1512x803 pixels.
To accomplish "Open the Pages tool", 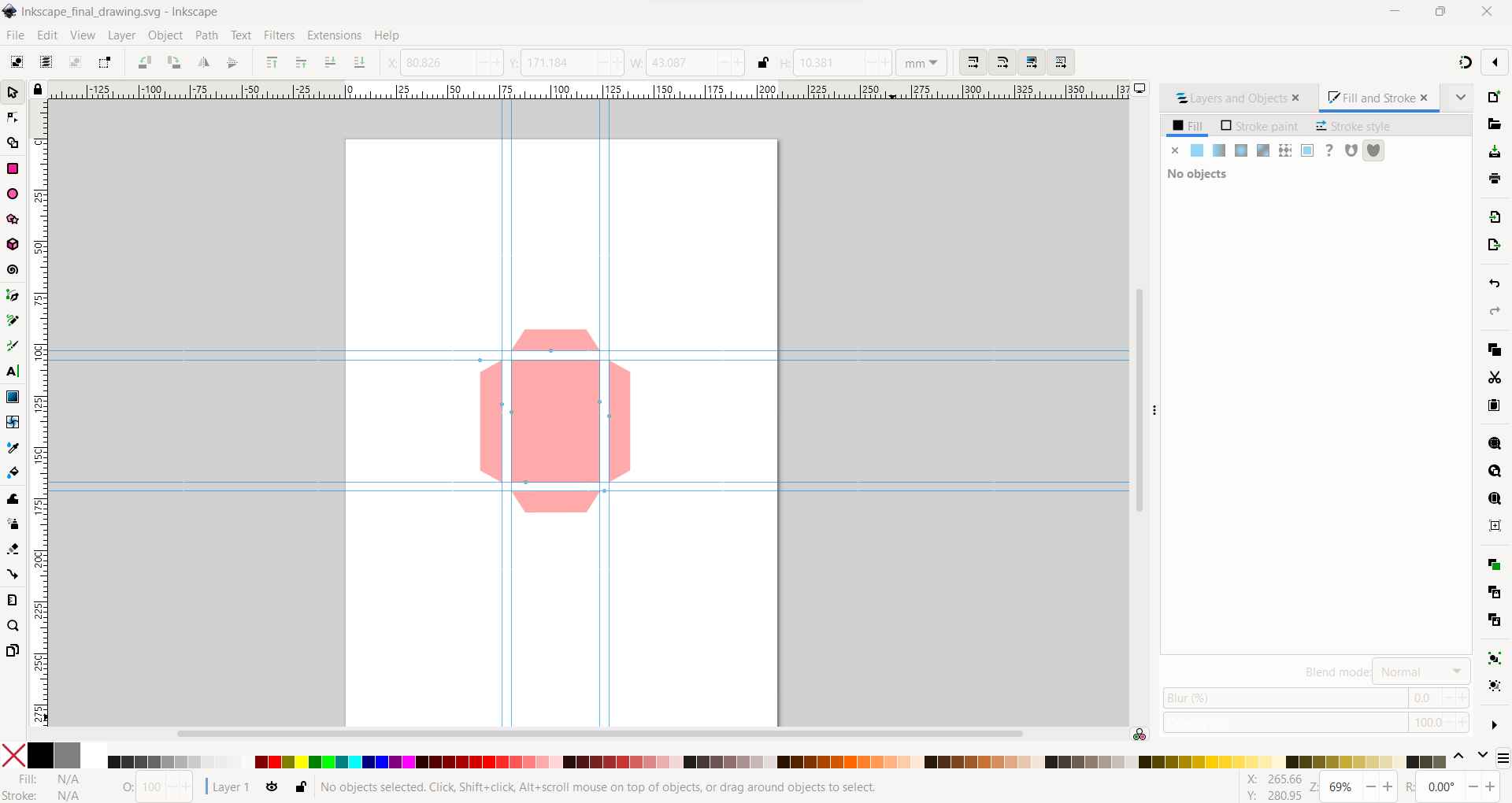I will (13, 651).
